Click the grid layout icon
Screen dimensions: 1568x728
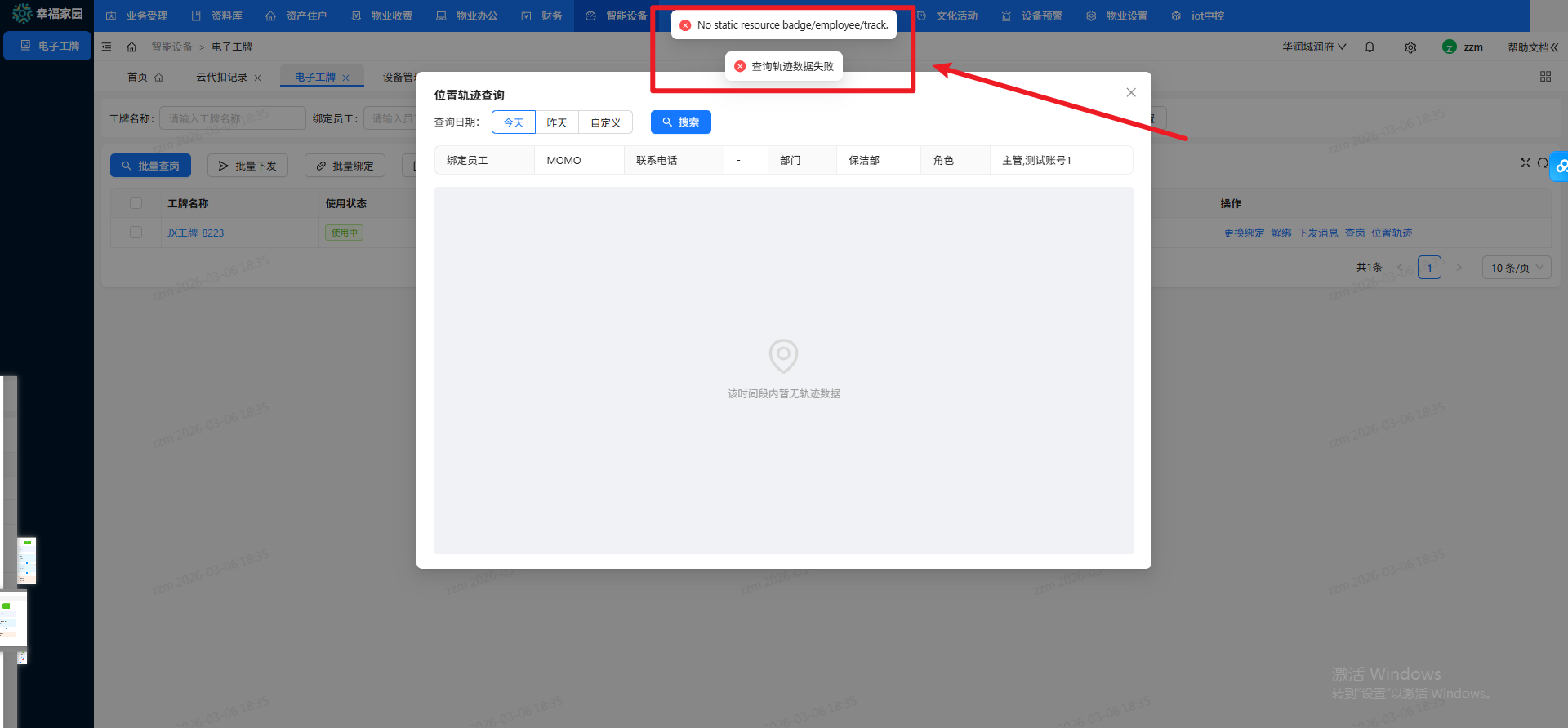[1545, 77]
